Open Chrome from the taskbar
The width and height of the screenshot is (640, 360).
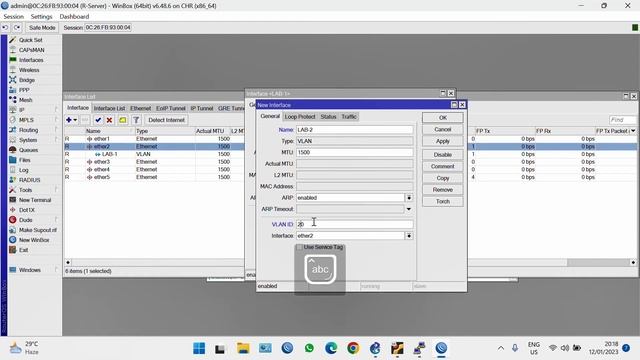pos(353,348)
